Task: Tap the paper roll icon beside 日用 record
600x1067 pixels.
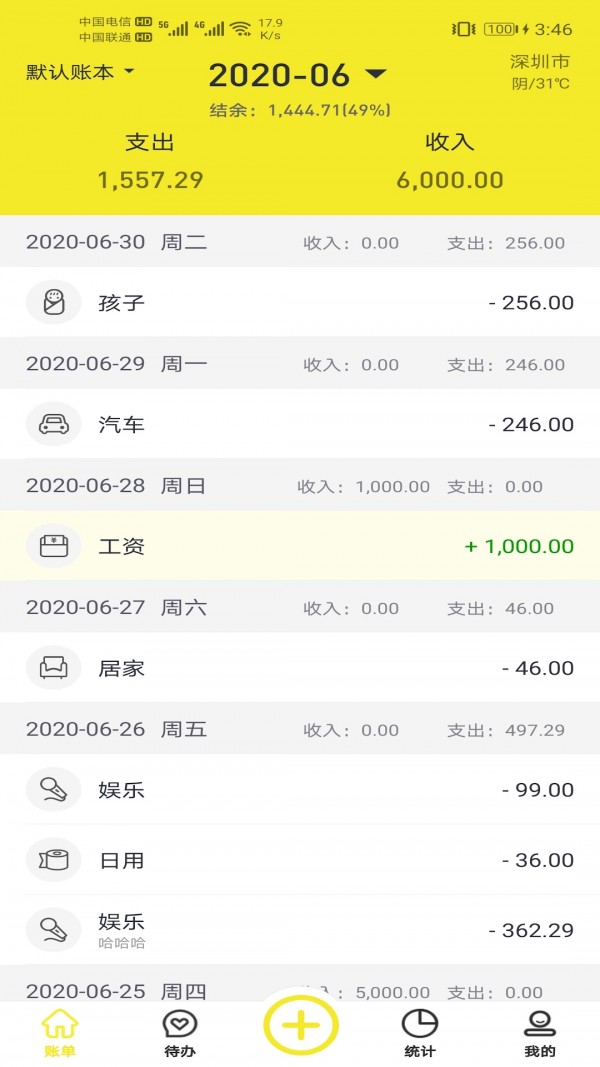Action: click(53, 860)
